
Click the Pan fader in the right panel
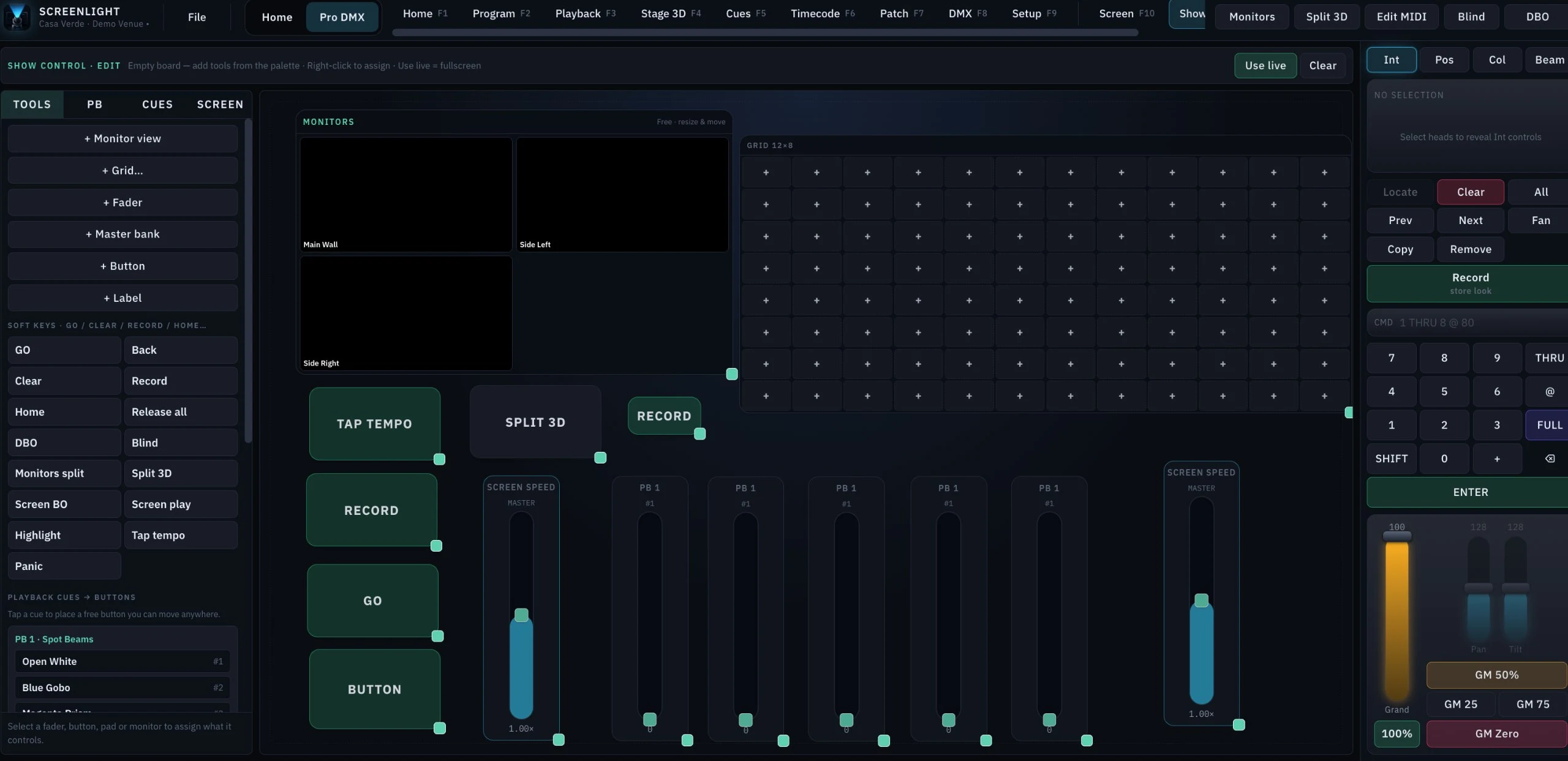pyautogui.click(x=1478, y=589)
